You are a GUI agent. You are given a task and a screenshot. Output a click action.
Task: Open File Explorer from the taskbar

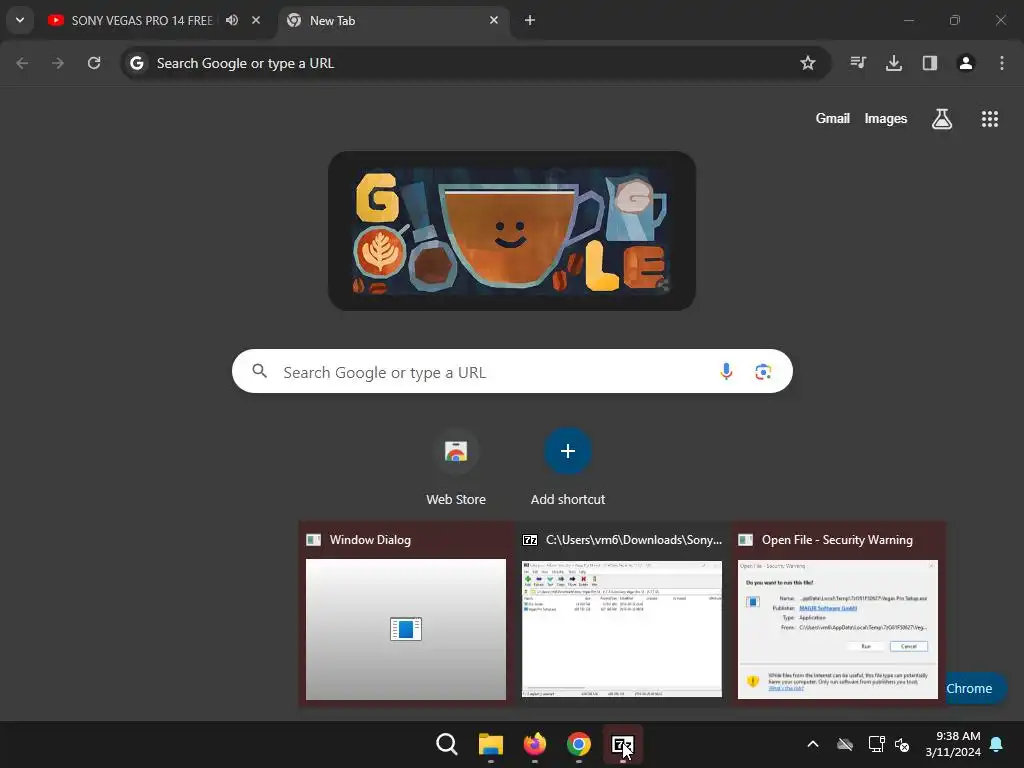[490, 744]
